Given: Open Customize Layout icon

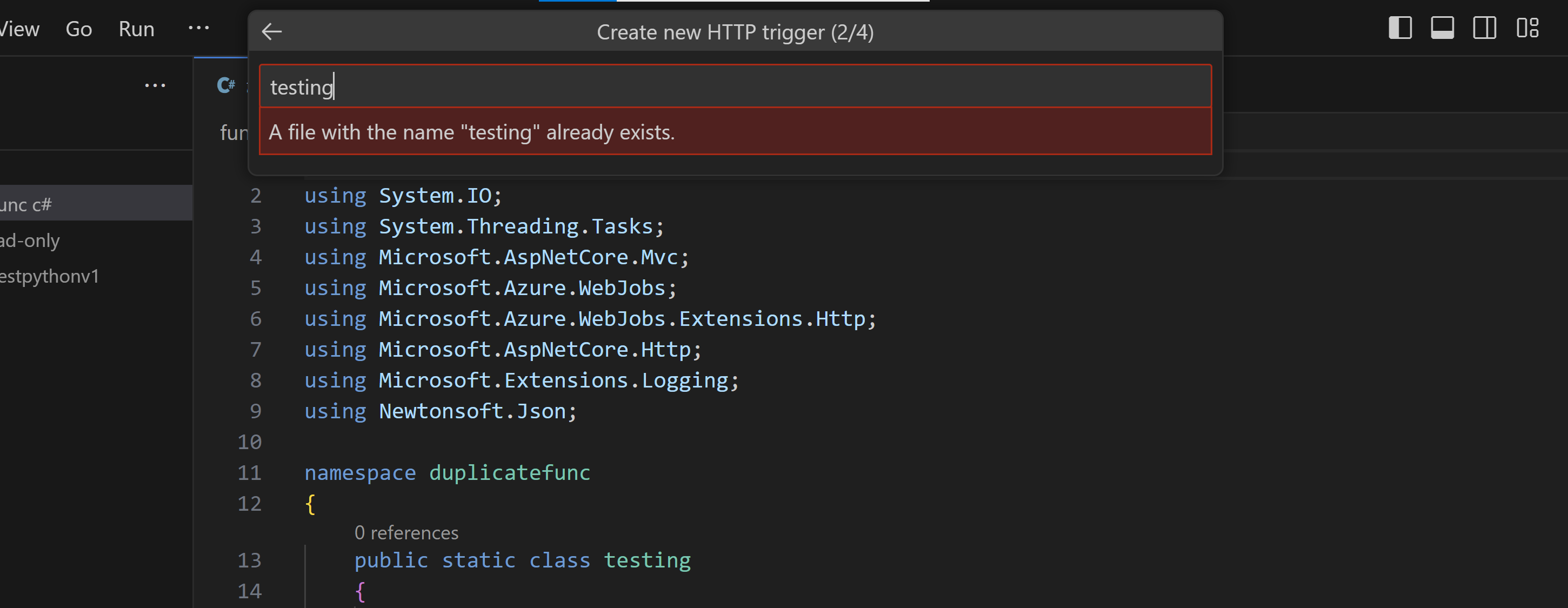Looking at the screenshot, I should tap(1527, 28).
